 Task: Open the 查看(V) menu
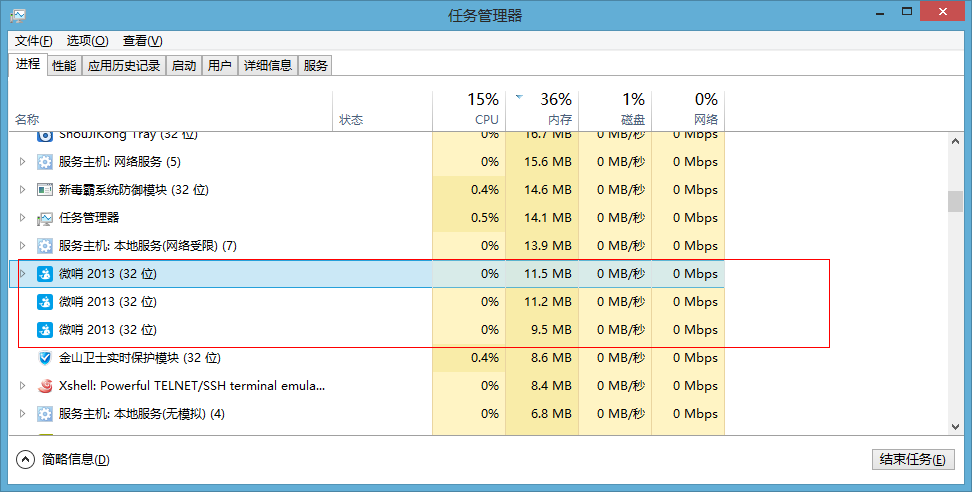(x=142, y=41)
